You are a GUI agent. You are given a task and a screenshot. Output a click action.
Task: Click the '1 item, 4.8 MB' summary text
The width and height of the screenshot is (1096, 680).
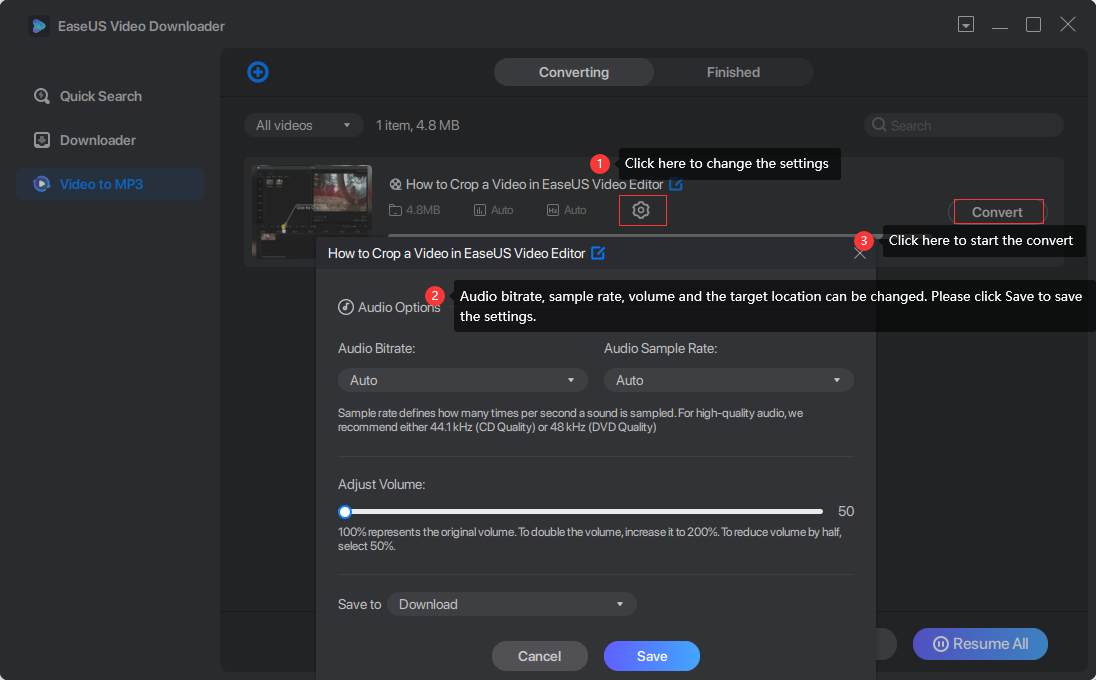coord(417,126)
